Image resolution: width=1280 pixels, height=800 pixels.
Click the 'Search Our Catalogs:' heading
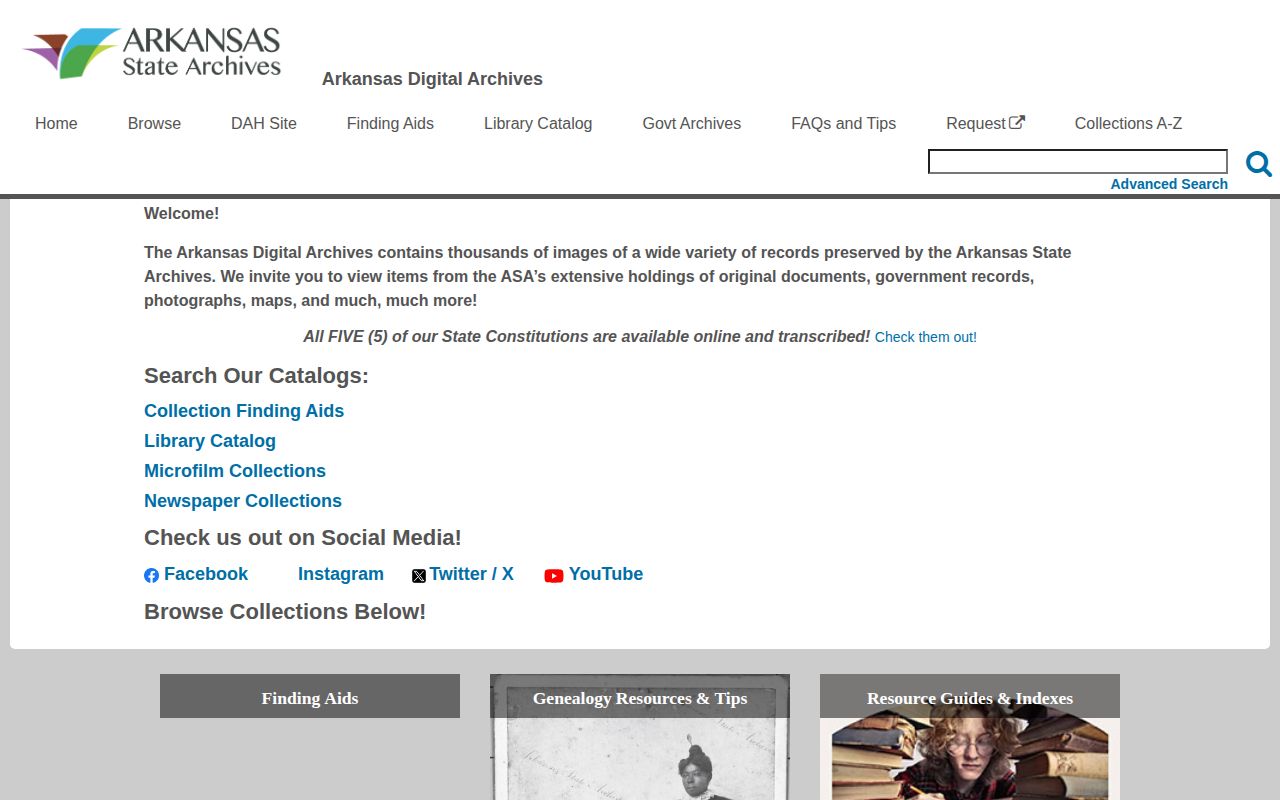coord(256,376)
